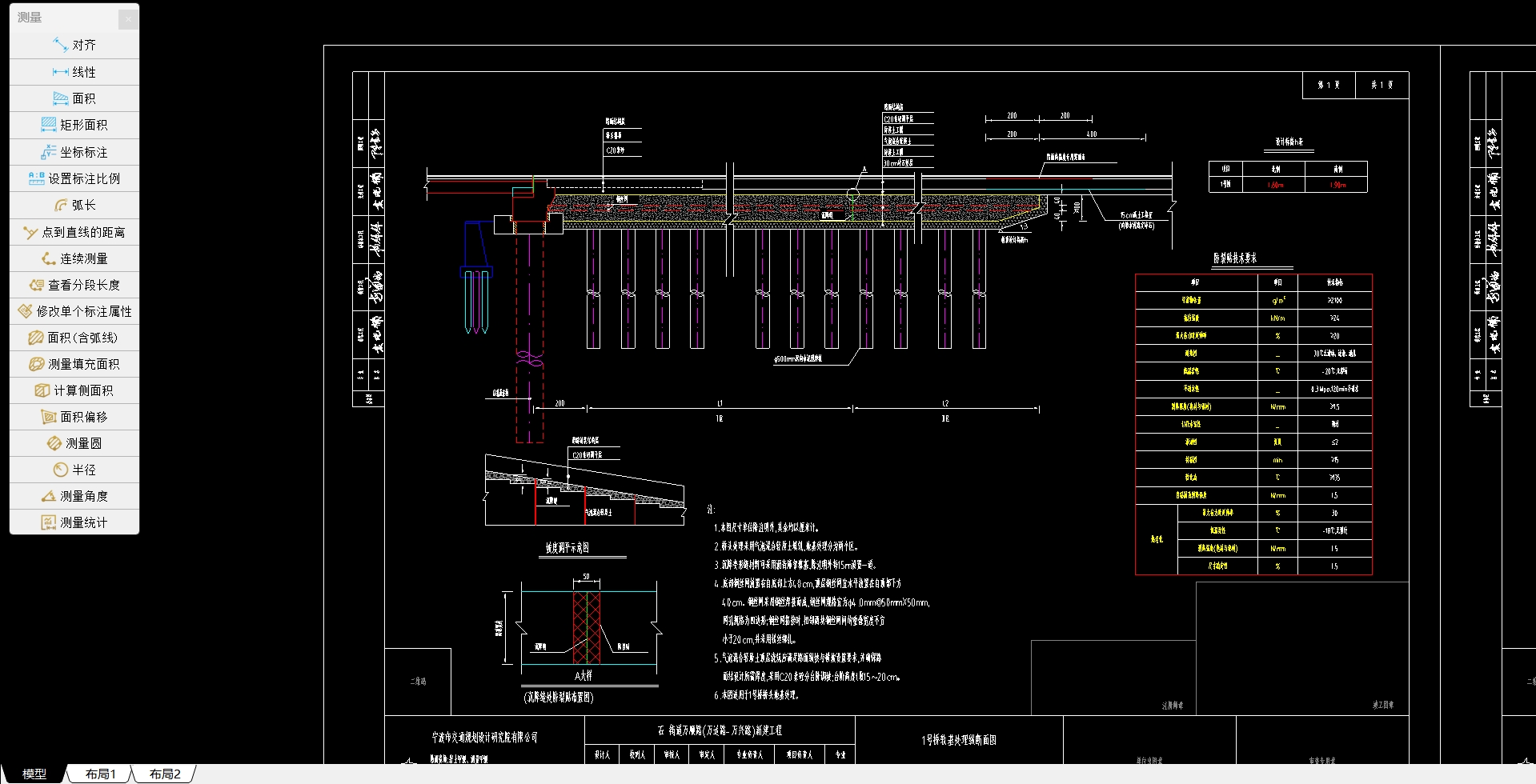
Task: Click the 1号桥软基处理纵断面图 drawing title
Action: point(959,740)
